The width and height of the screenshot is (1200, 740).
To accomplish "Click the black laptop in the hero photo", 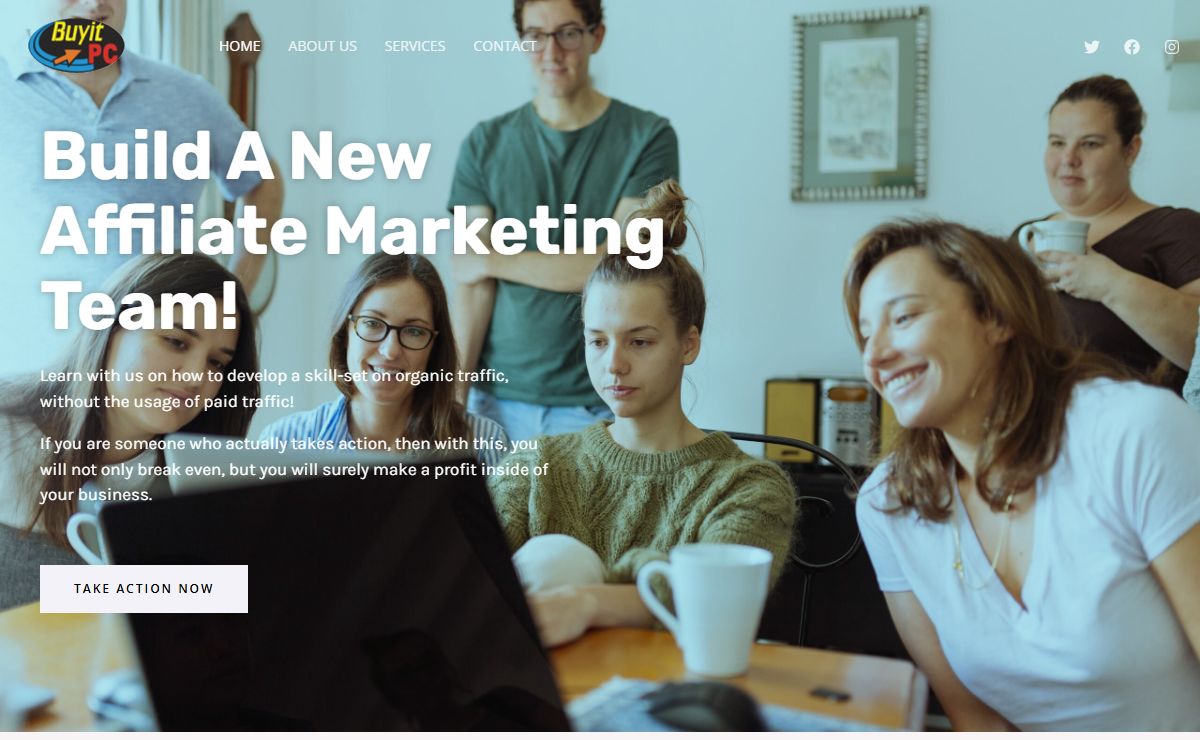I will pos(335,608).
